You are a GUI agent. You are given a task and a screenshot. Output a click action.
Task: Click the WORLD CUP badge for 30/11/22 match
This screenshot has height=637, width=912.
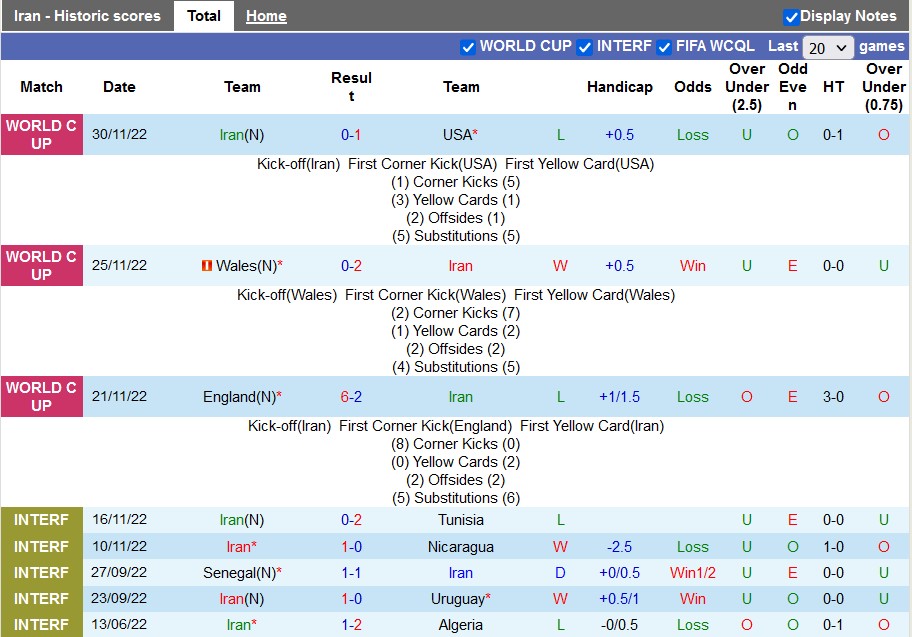[x=41, y=135]
